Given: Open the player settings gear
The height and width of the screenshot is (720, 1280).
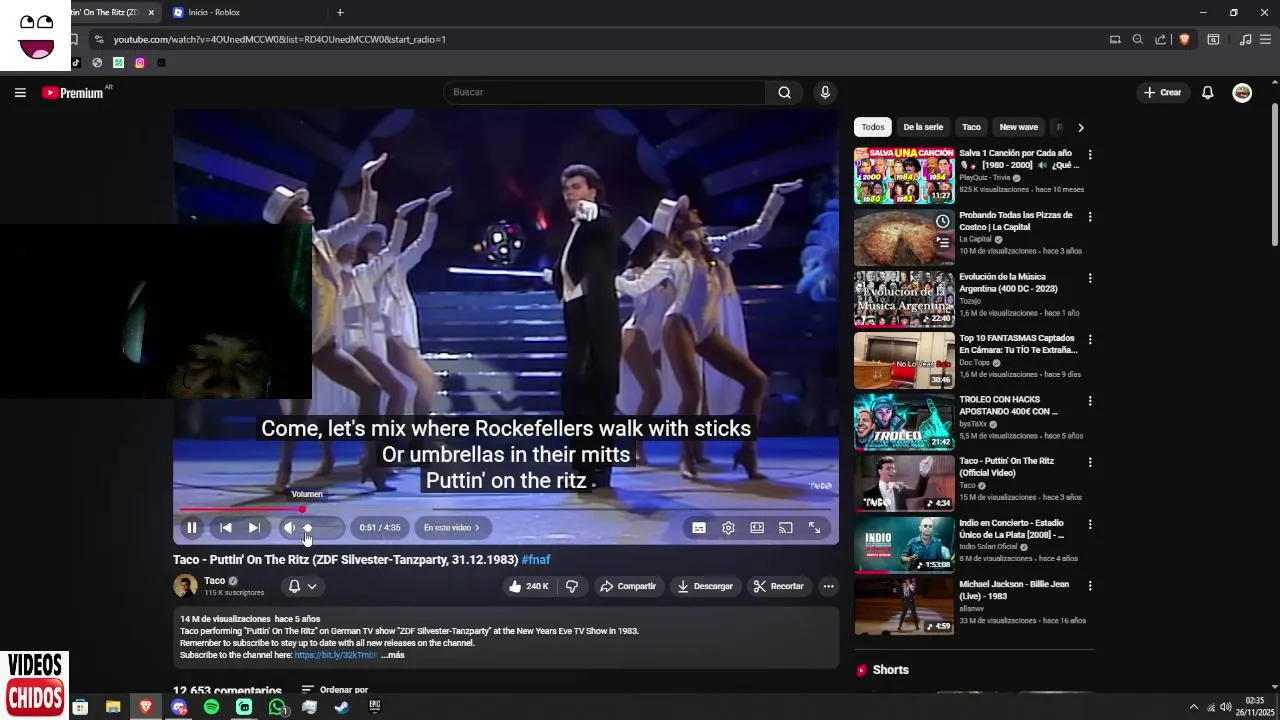Looking at the screenshot, I should [728, 528].
